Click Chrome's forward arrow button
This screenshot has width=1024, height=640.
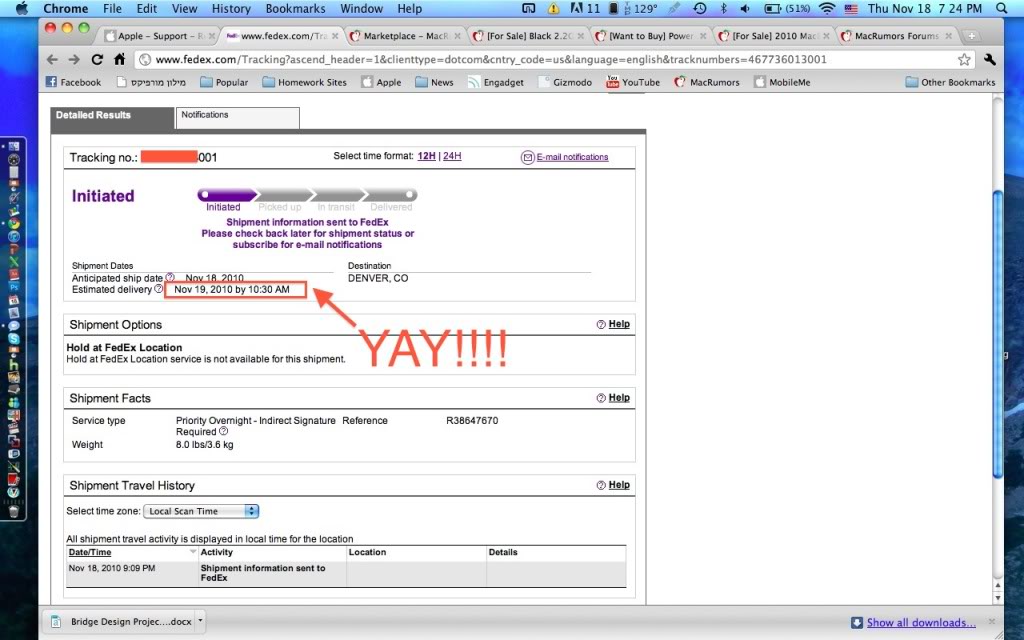(x=74, y=59)
